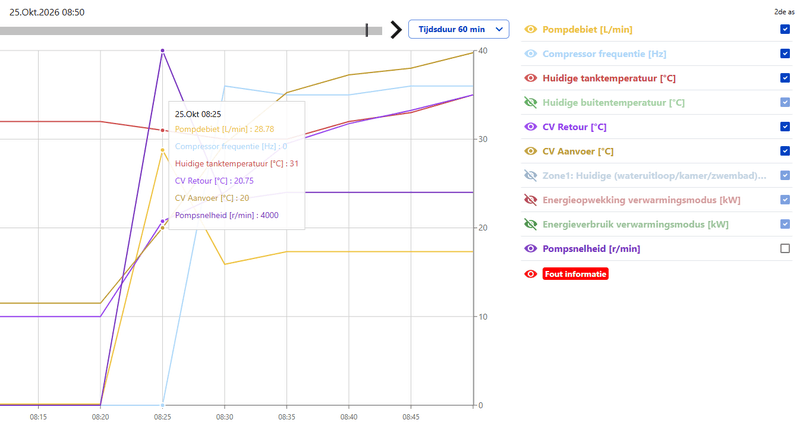Click the 25.Okt.2026 08:50 date text
Viewport: 800px width, 429px height.
(x=47, y=12)
